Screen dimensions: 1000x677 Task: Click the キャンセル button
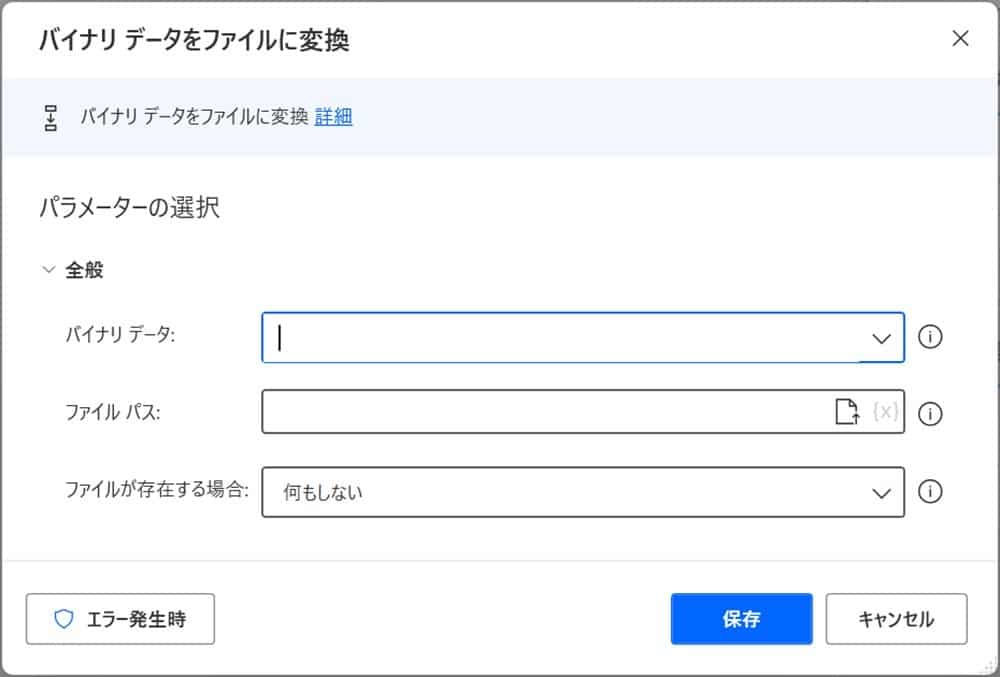[896, 619]
